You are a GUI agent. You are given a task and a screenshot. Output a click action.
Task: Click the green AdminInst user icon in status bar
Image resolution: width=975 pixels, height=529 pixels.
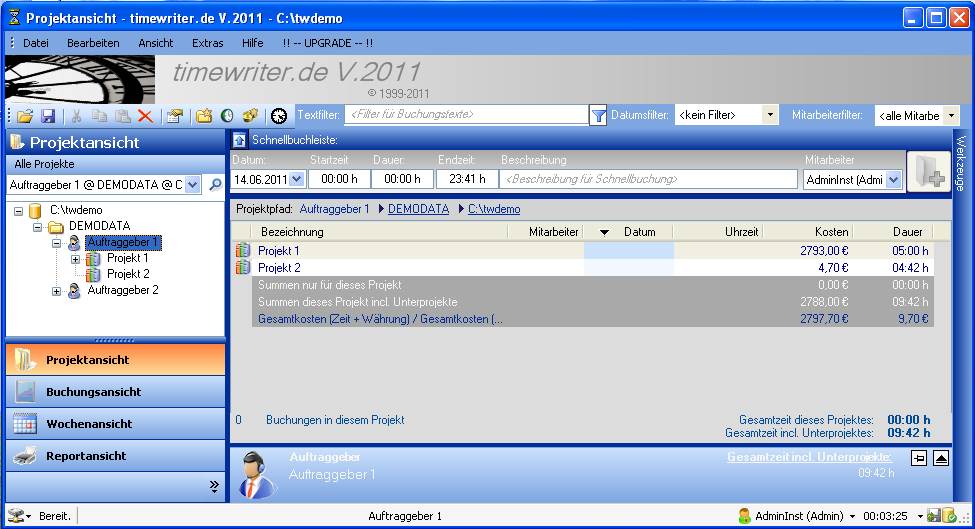pyautogui.click(x=744, y=515)
